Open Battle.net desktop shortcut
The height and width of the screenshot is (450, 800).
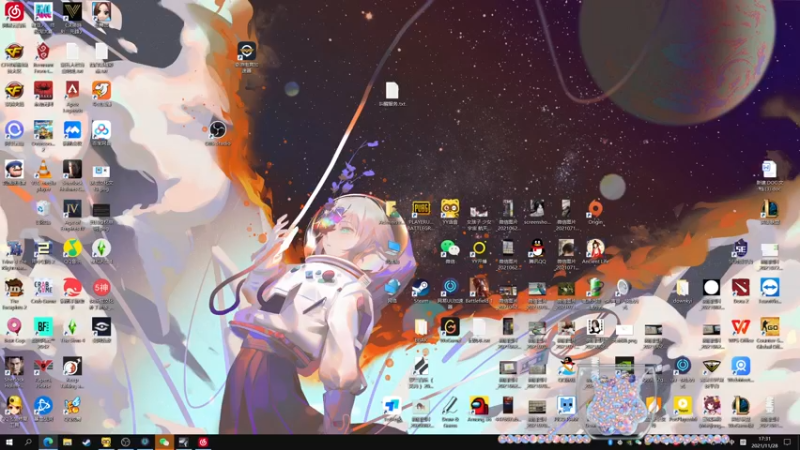pos(43,407)
